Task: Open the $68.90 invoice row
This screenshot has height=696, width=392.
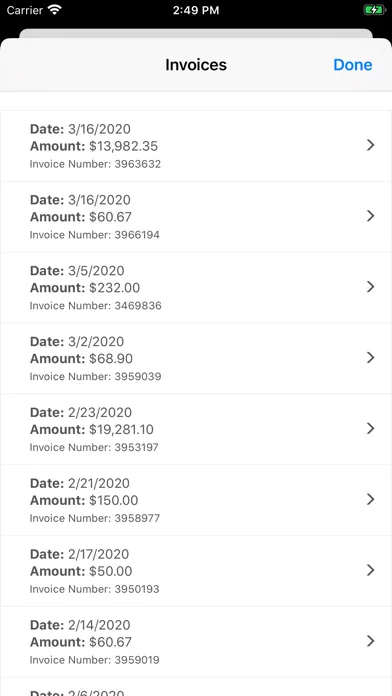Action: pyautogui.click(x=196, y=358)
